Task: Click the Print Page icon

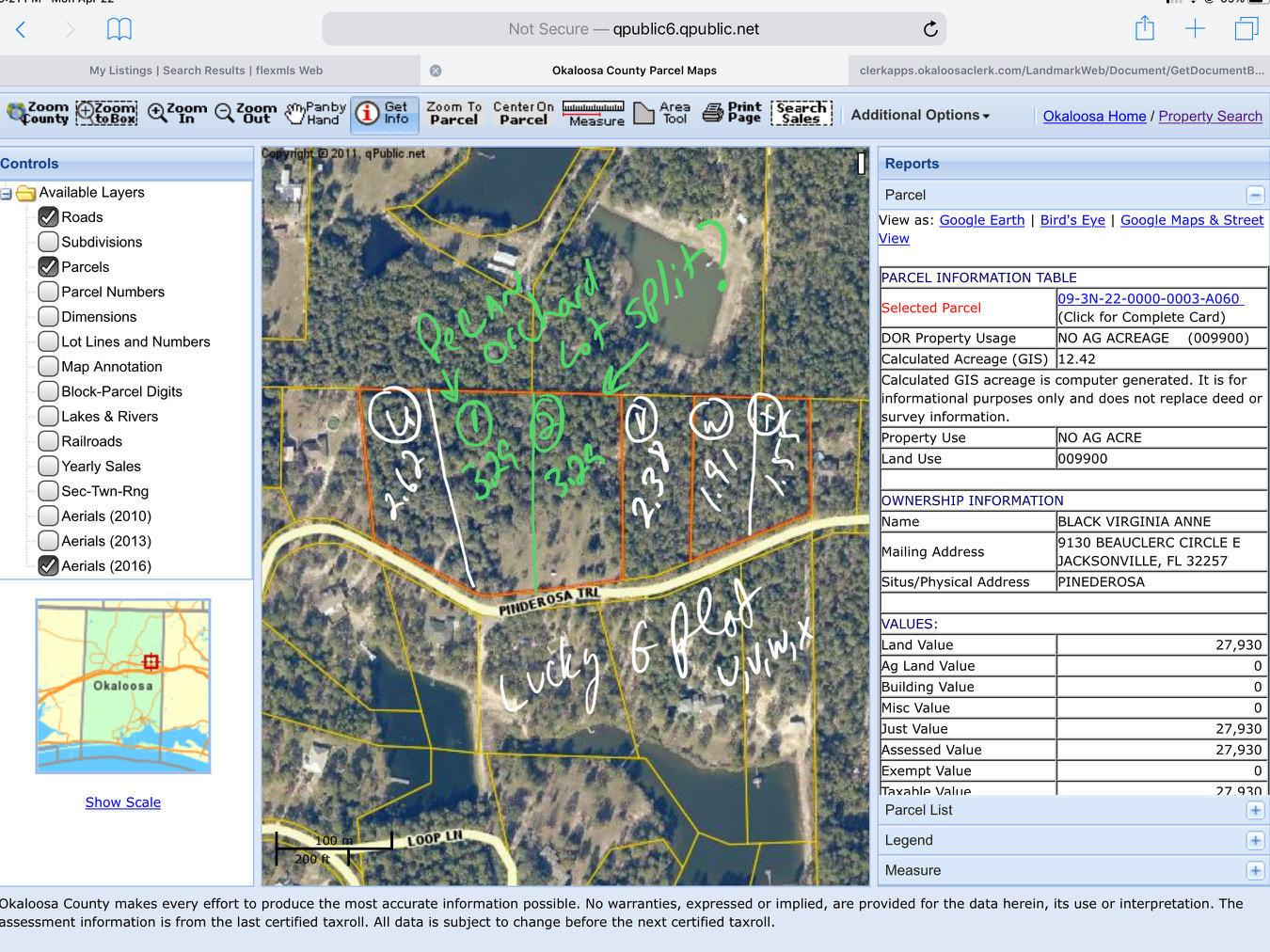Action: [732, 114]
